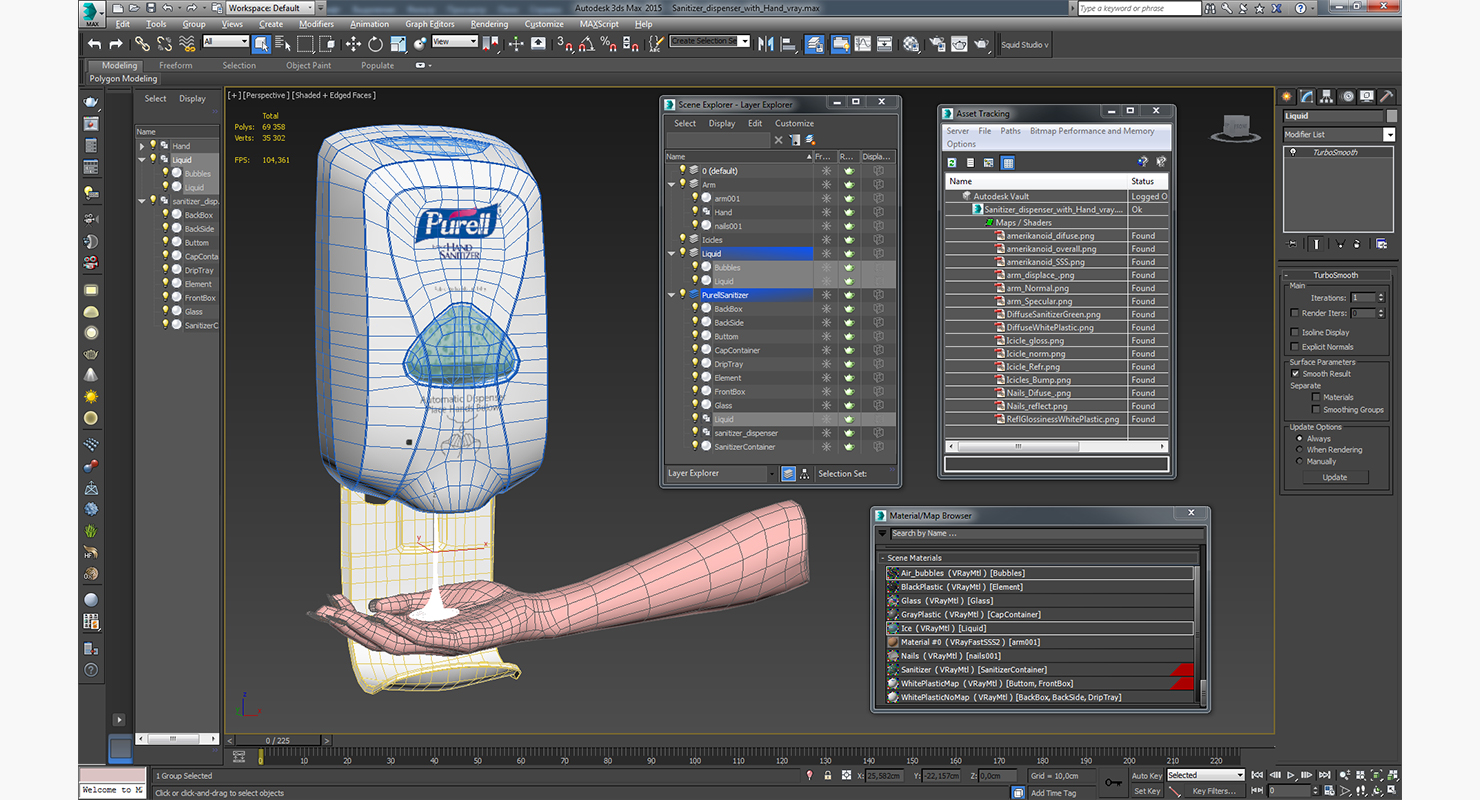Screen dimensions: 1480x800
Task: Switch to the Freeform ribbon tab
Action: 176,66
